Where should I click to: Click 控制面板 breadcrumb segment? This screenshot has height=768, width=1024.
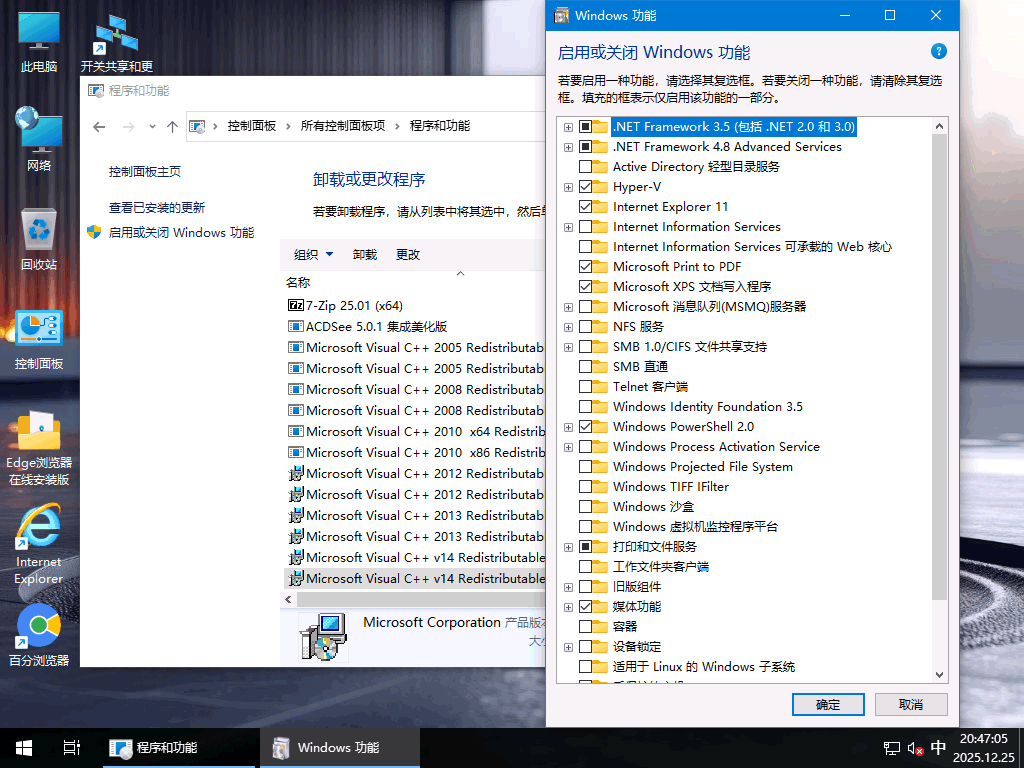click(x=251, y=126)
